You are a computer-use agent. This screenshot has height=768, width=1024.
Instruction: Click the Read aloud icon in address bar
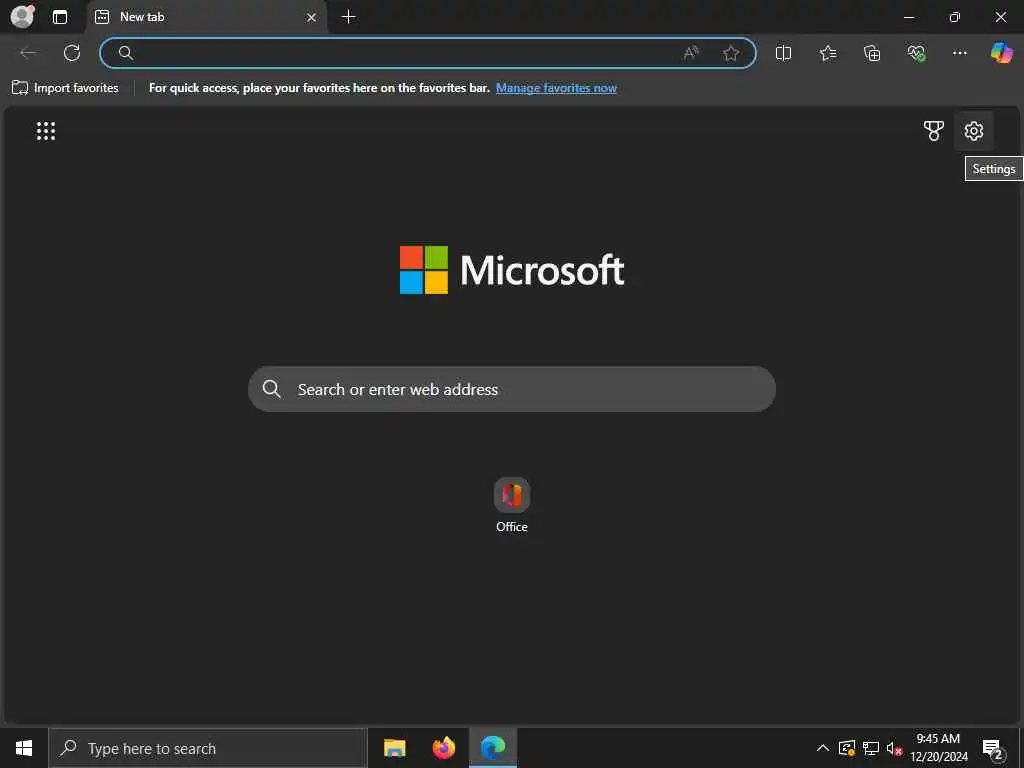tap(691, 53)
